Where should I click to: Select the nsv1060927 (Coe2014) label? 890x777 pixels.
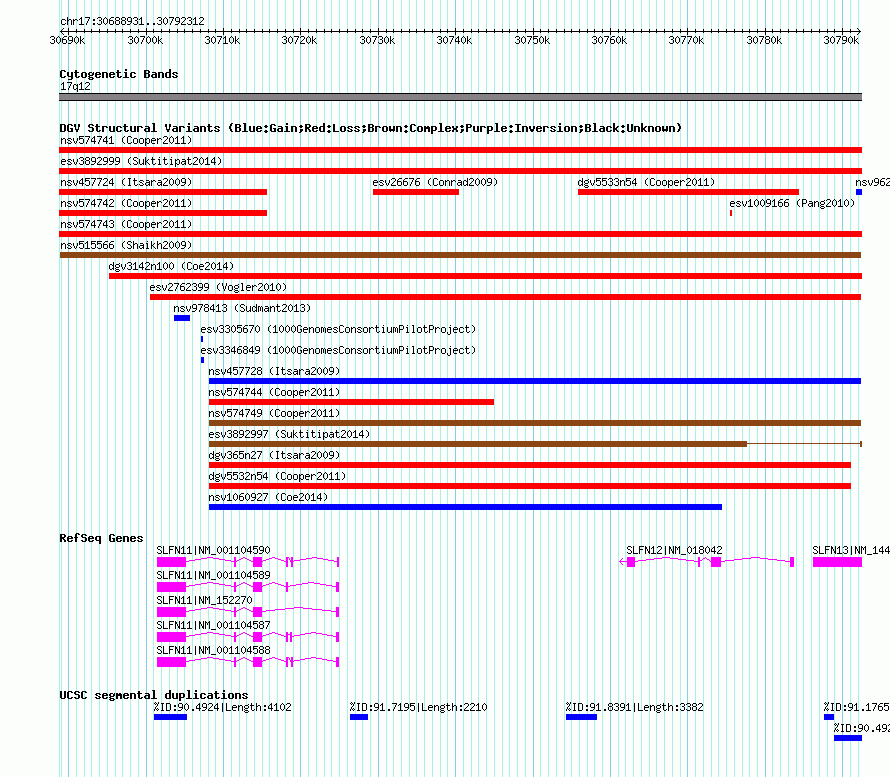coord(268,497)
